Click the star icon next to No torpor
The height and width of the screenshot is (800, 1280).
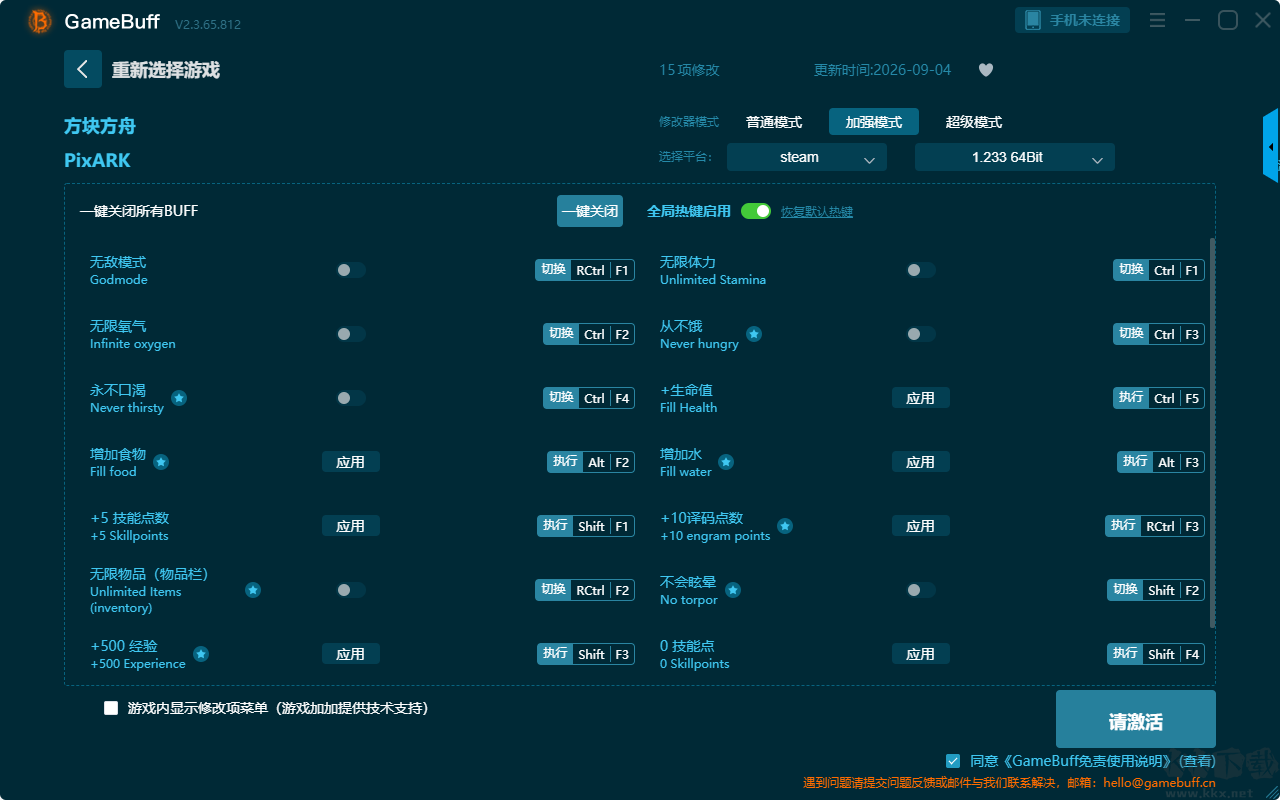pos(733,590)
